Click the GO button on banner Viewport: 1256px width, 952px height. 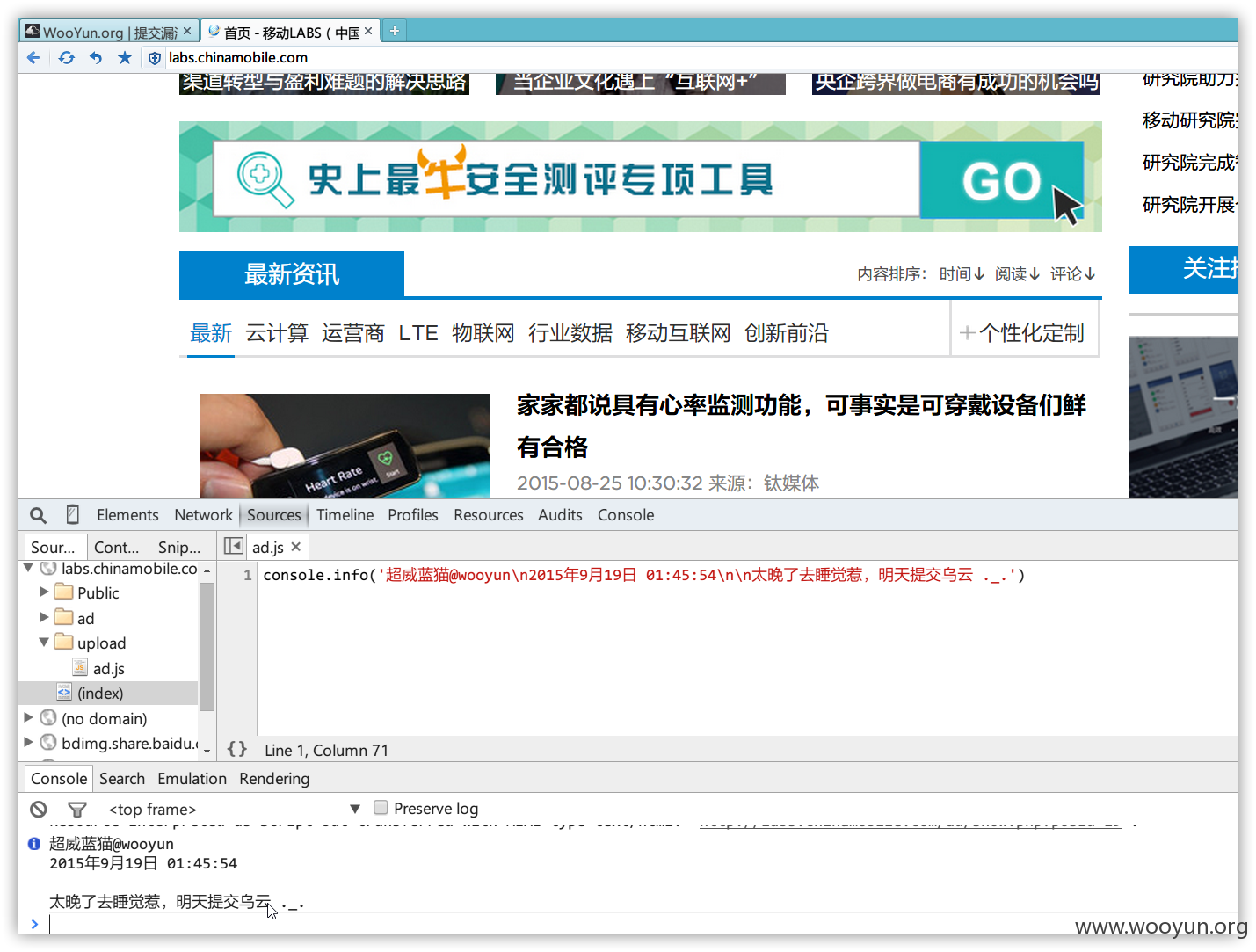point(1002,180)
